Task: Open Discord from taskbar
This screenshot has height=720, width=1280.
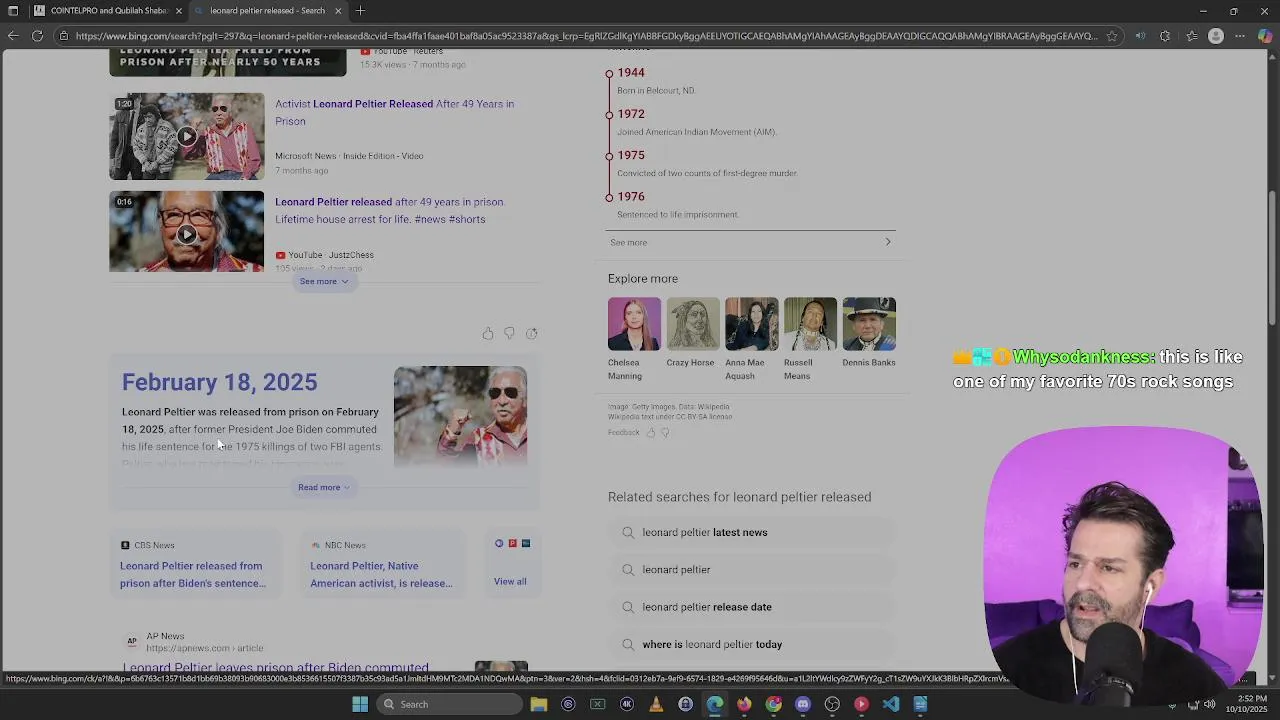Action: [x=803, y=704]
